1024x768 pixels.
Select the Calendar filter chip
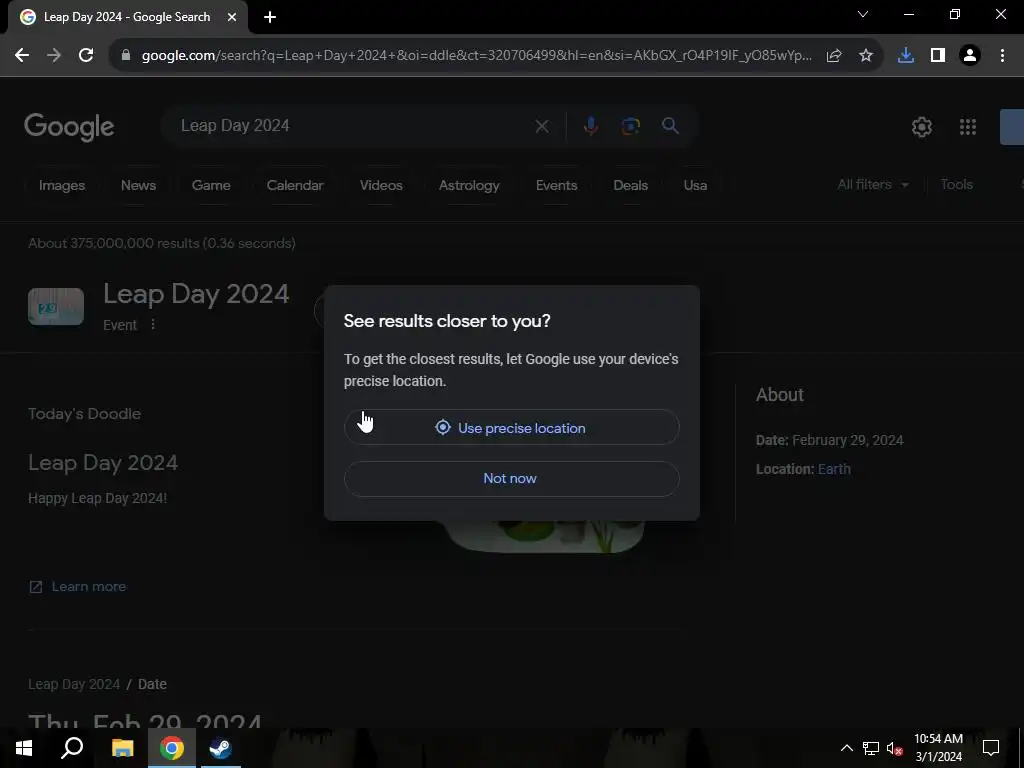click(295, 185)
